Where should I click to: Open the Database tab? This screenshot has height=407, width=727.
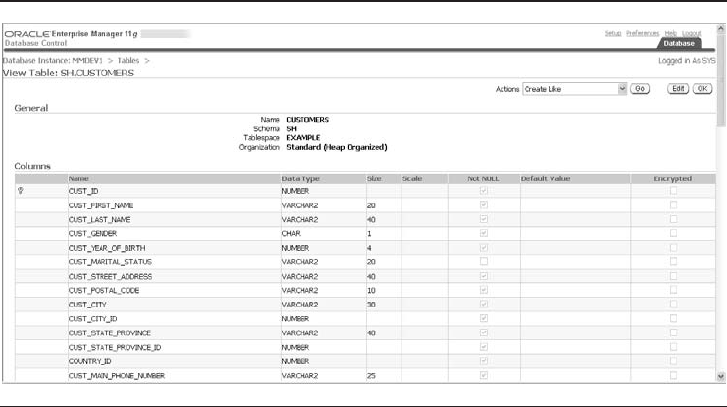tap(679, 43)
